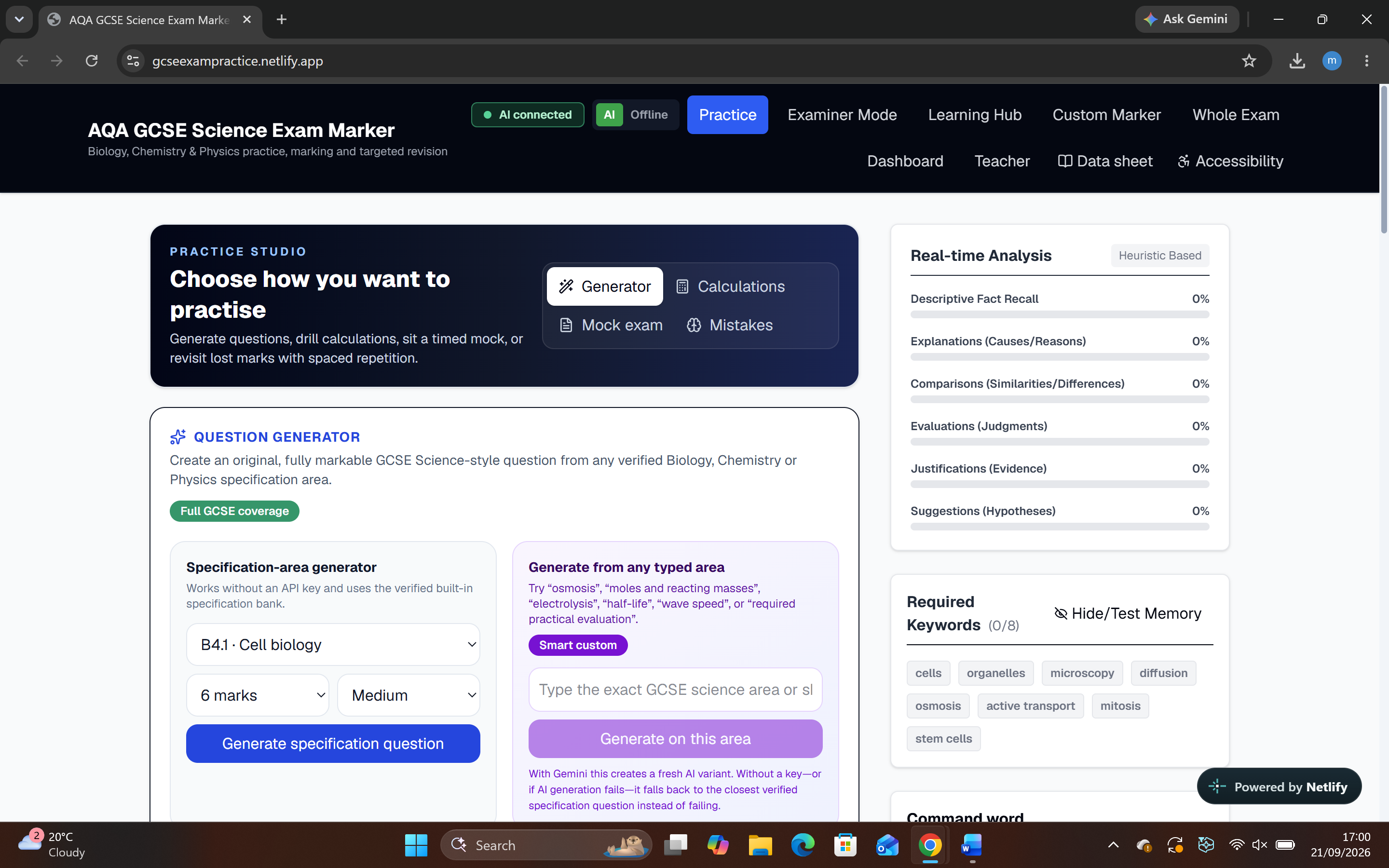The width and height of the screenshot is (1389, 868).
Task: Go to the Learning Hub page
Action: pyautogui.click(x=975, y=115)
